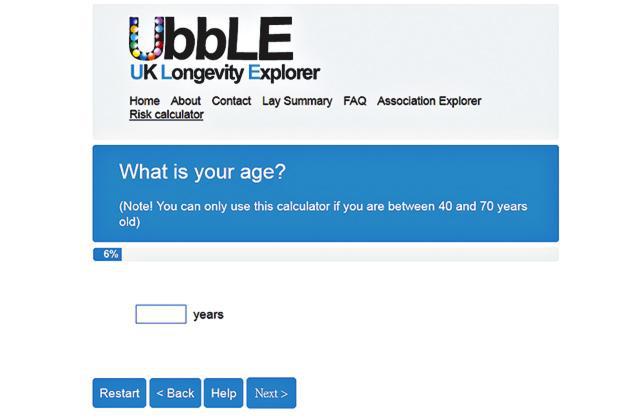The image size is (640, 417).
Task: Select the underlined Risk calculator link
Action: 167,115
